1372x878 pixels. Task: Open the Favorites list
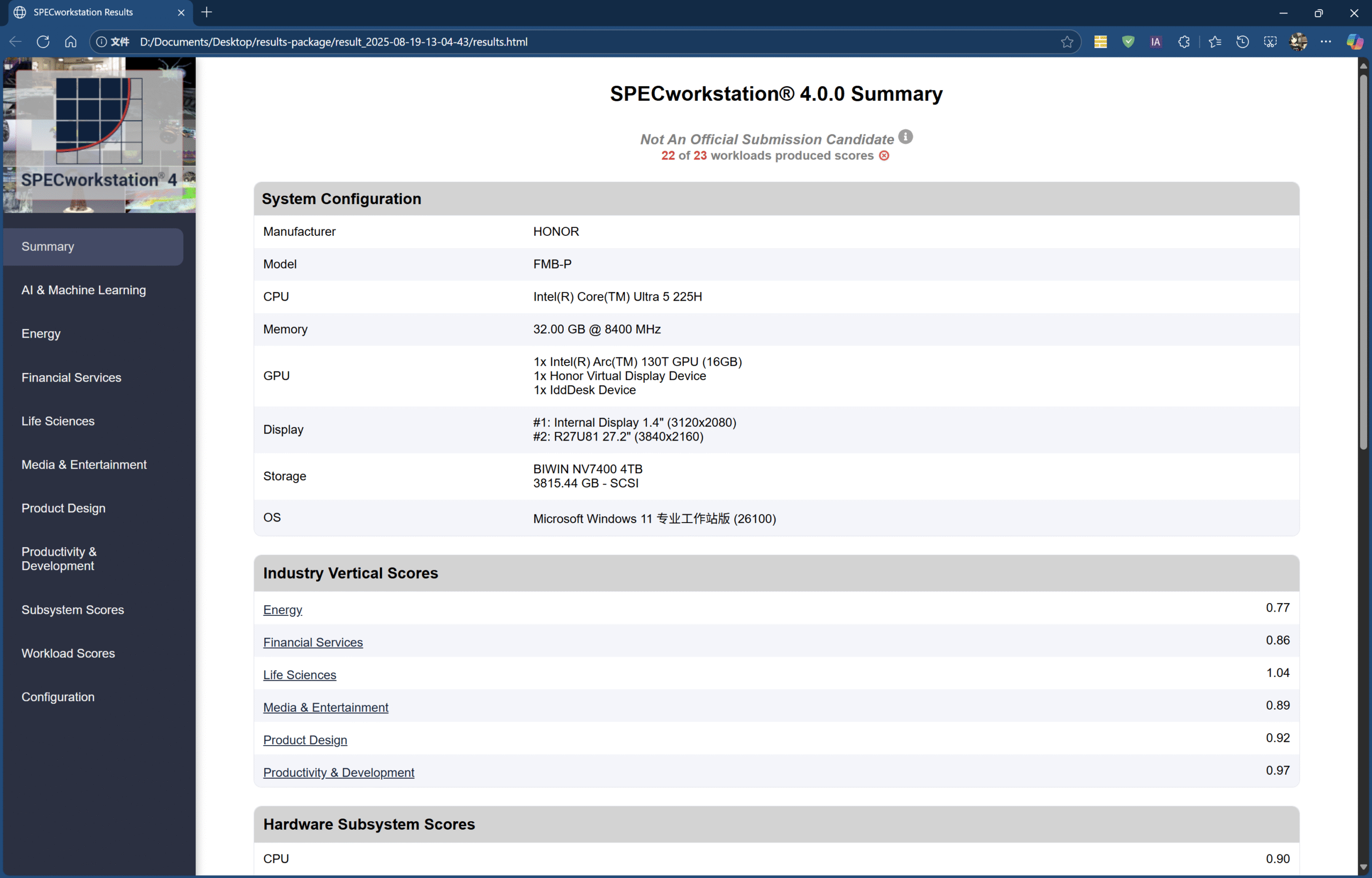pos(1214,42)
